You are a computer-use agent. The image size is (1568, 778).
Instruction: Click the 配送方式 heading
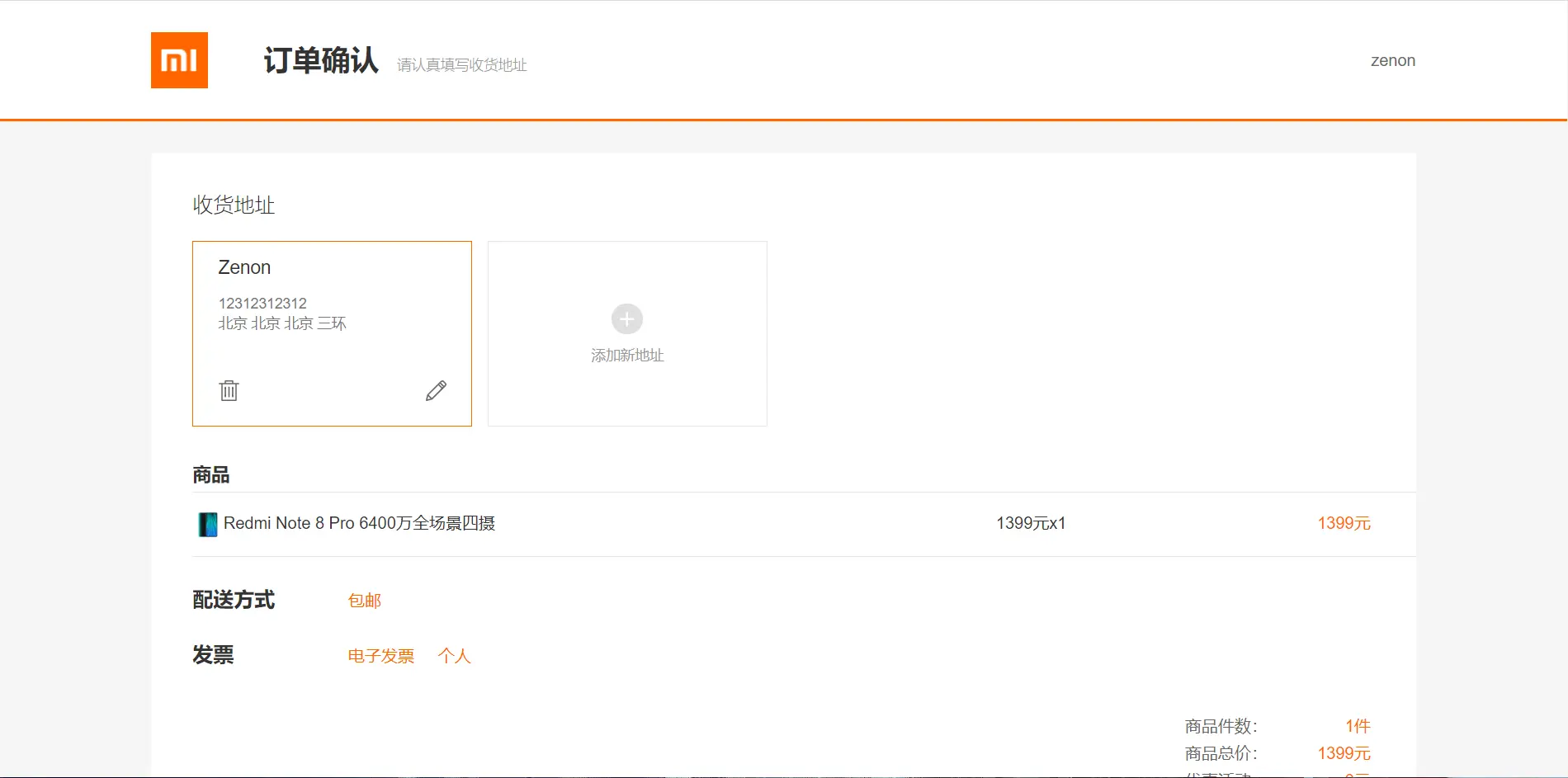[x=234, y=600]
